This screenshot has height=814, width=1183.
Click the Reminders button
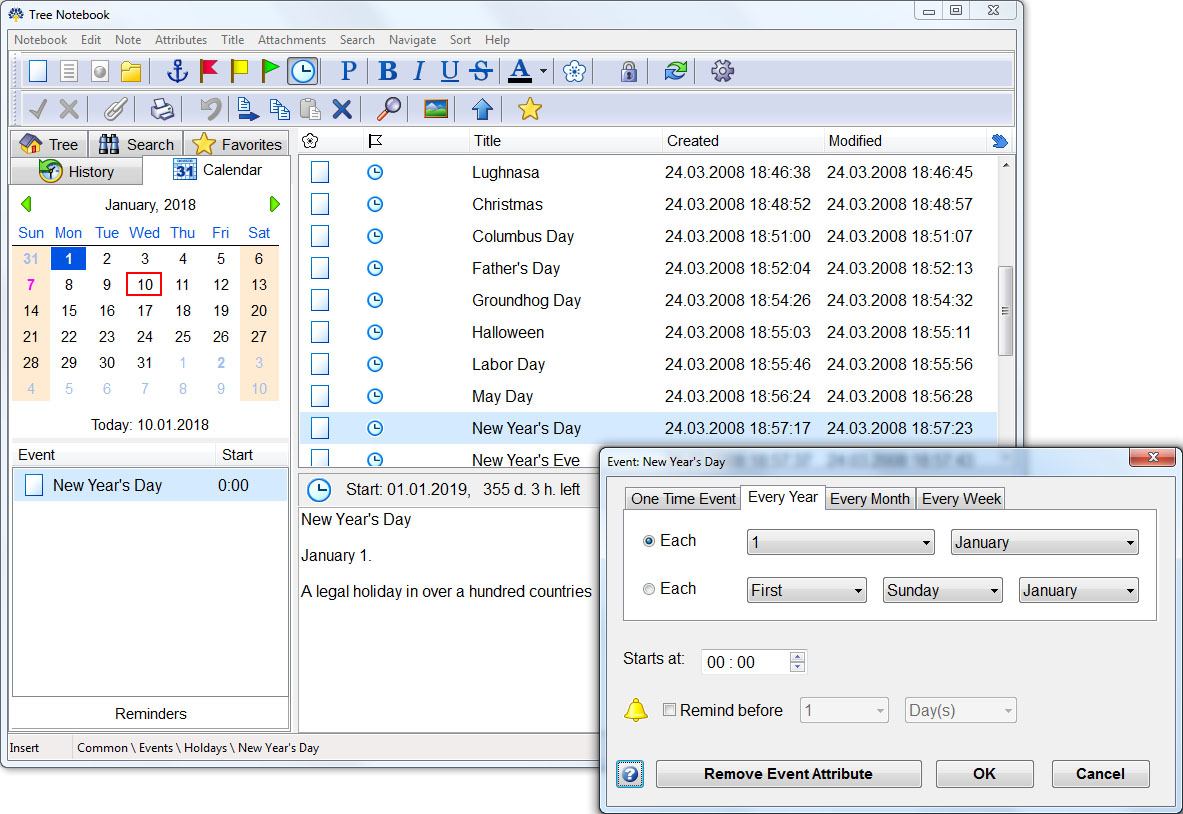point(151,714)
